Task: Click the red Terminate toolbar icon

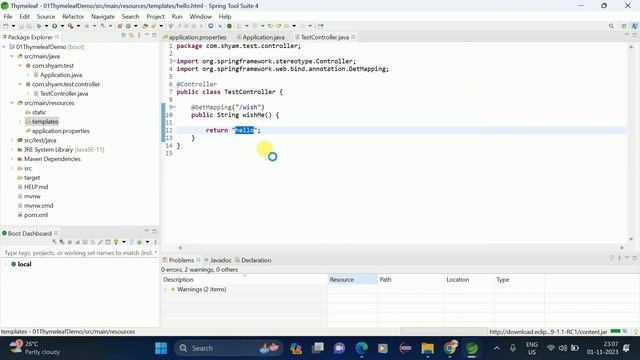Action: click(x=120, y=26)
